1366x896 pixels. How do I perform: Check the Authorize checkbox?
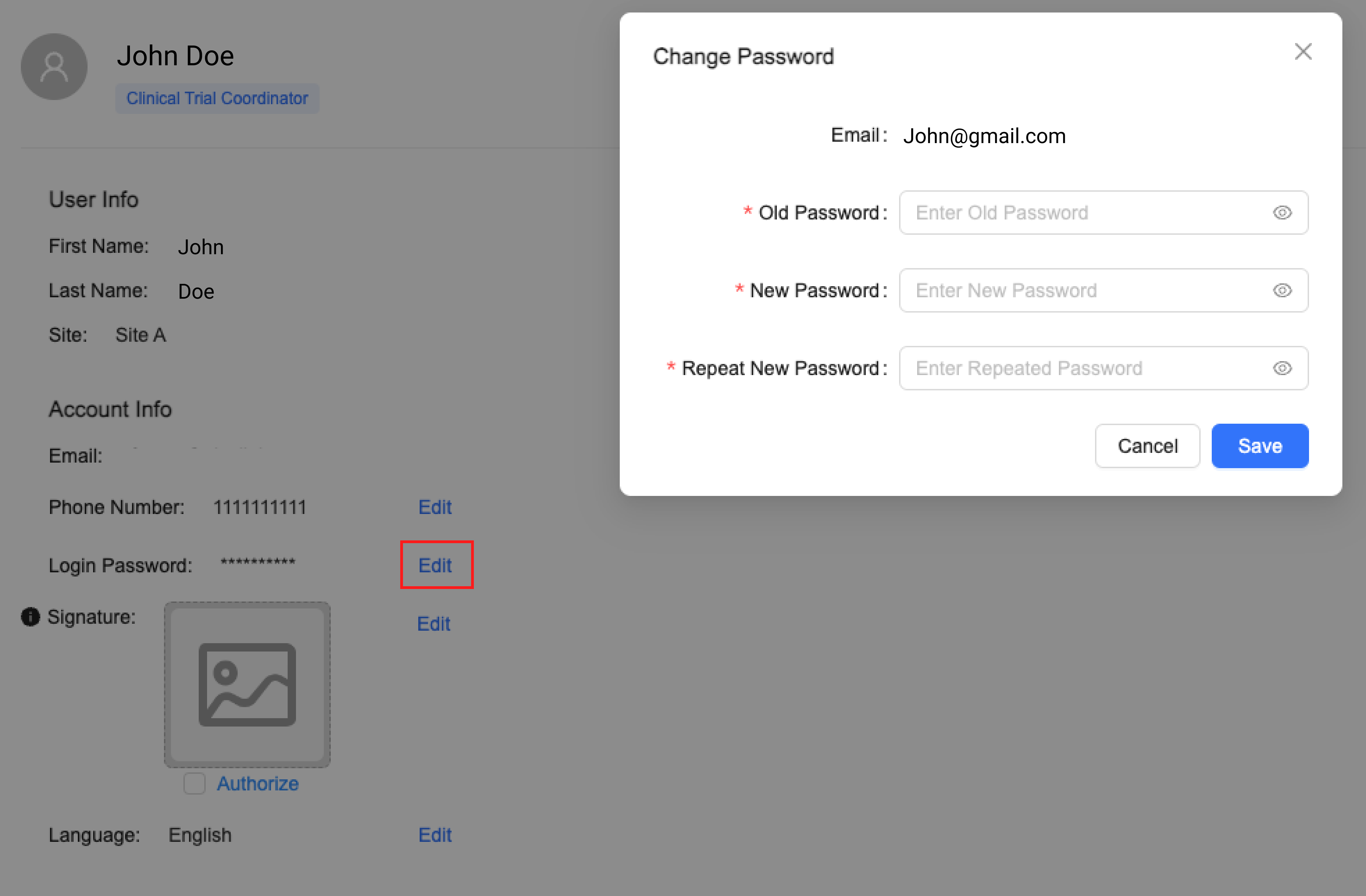[194, 783]
